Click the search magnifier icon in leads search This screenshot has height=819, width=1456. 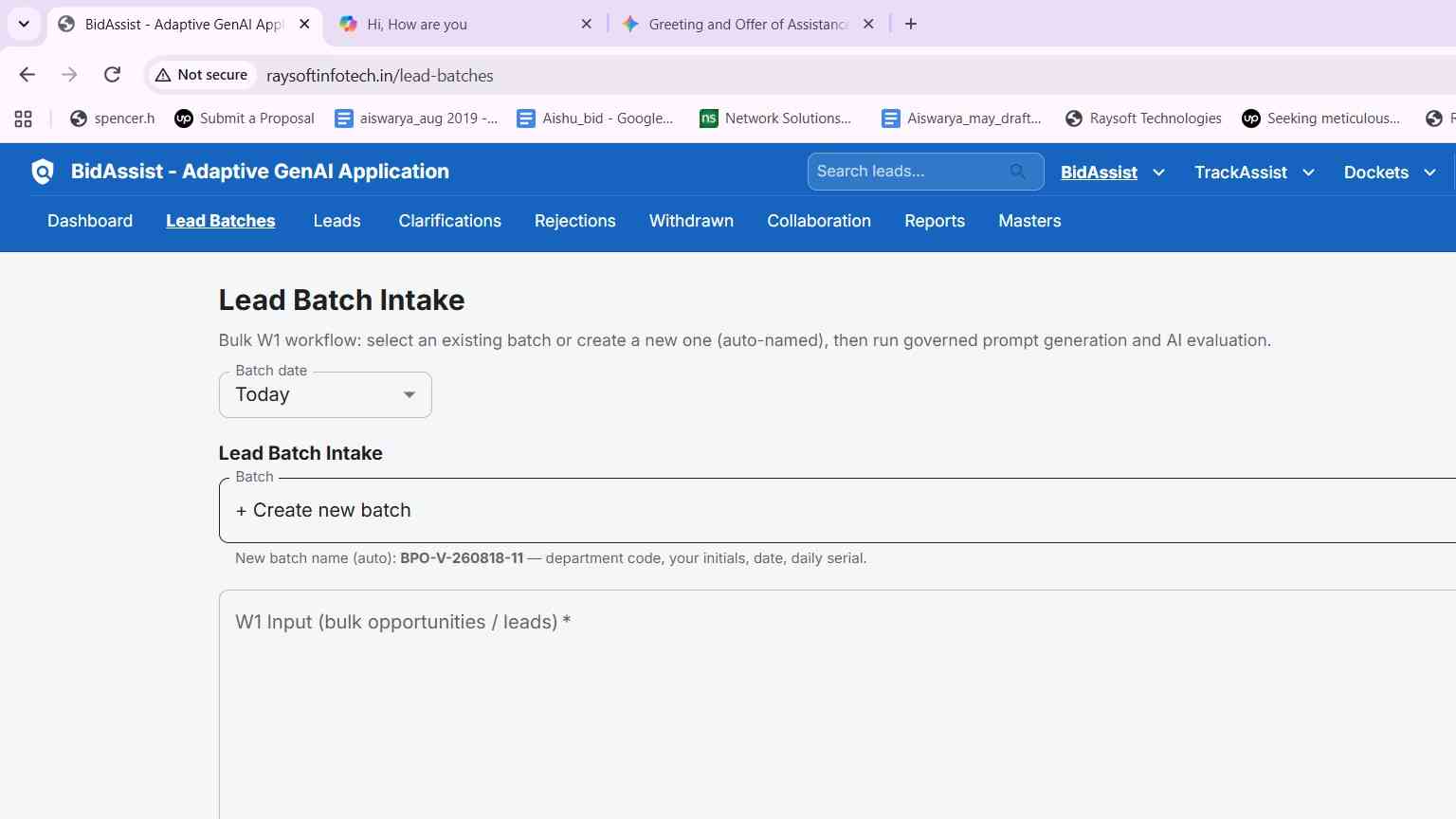tap(1017, 172)
